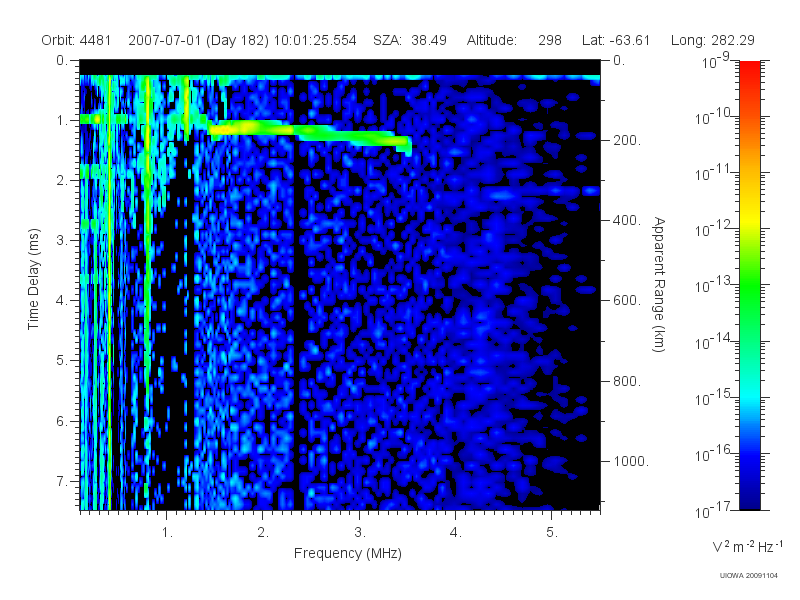Click the bright yellow-green ionospheric echo trace
This screenshot has height=600, width=800.
point(310,134)
